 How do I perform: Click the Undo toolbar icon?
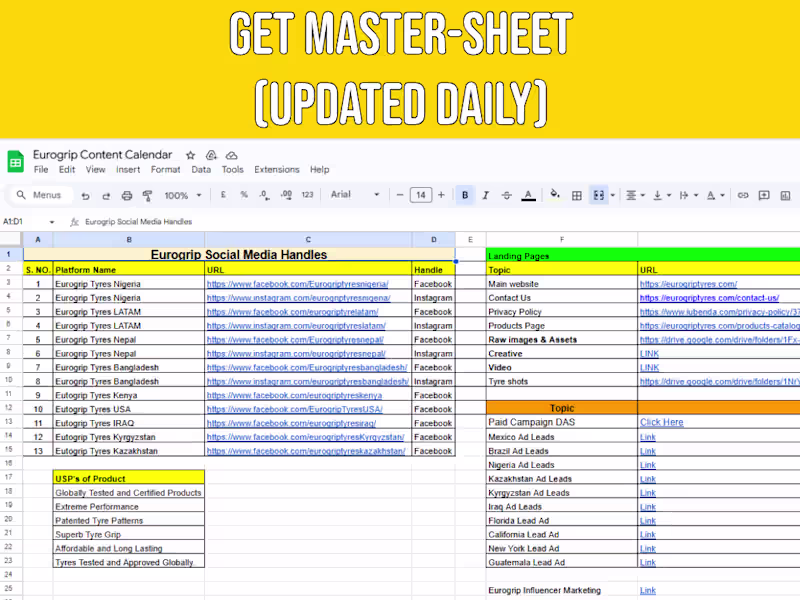point(85,195)
